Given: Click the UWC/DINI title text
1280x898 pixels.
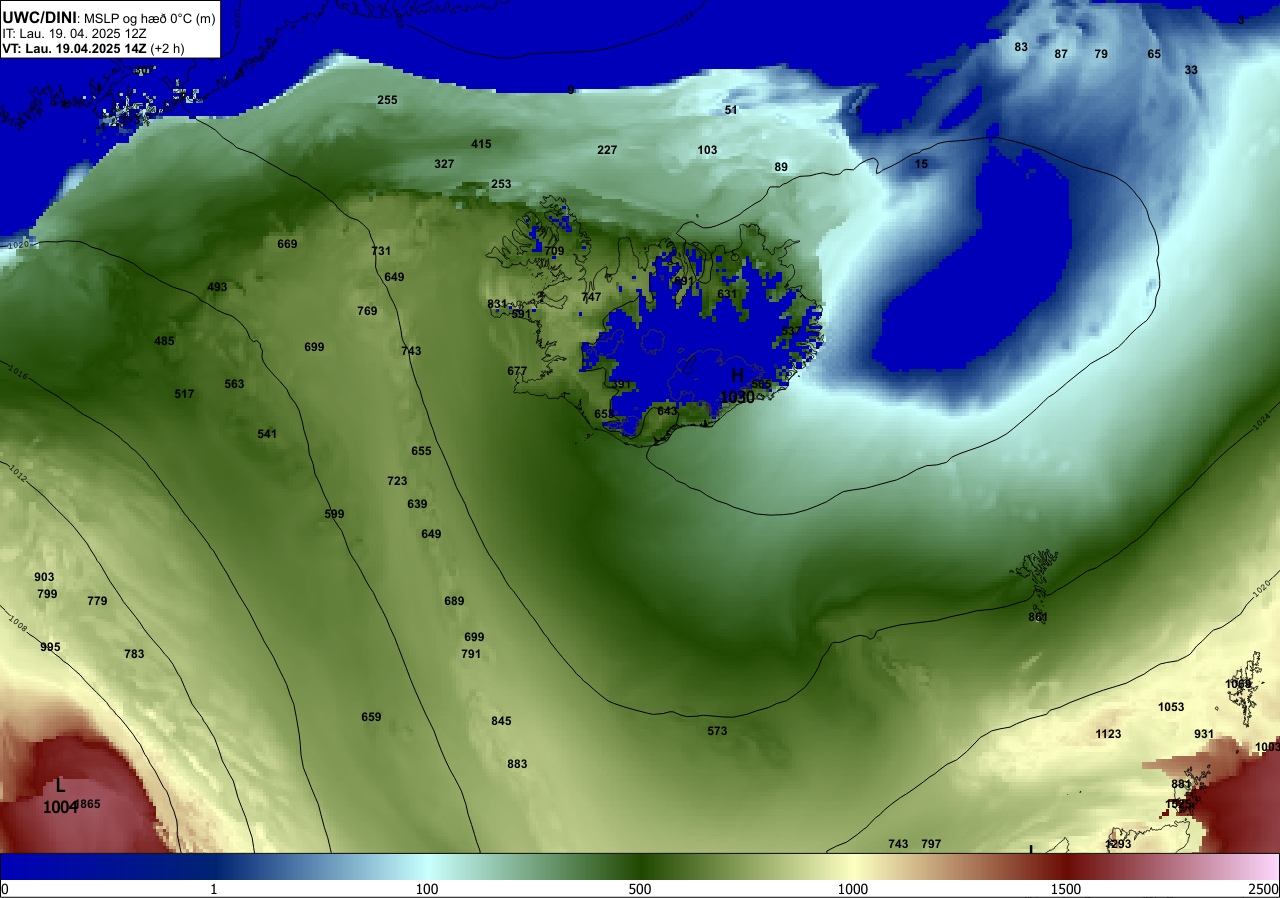Looking at the screenshot, I should (x=37, y=17).
